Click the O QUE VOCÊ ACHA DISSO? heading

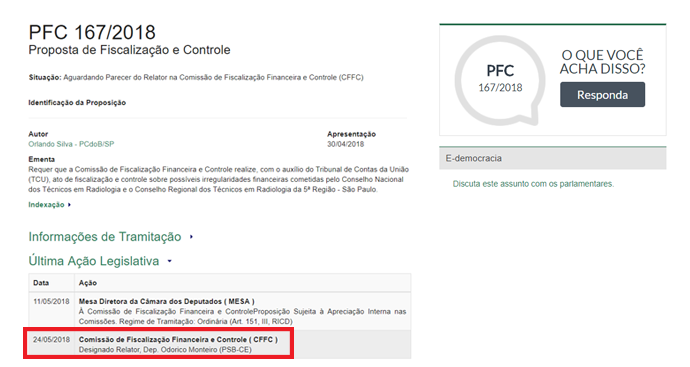coord(602,62)
